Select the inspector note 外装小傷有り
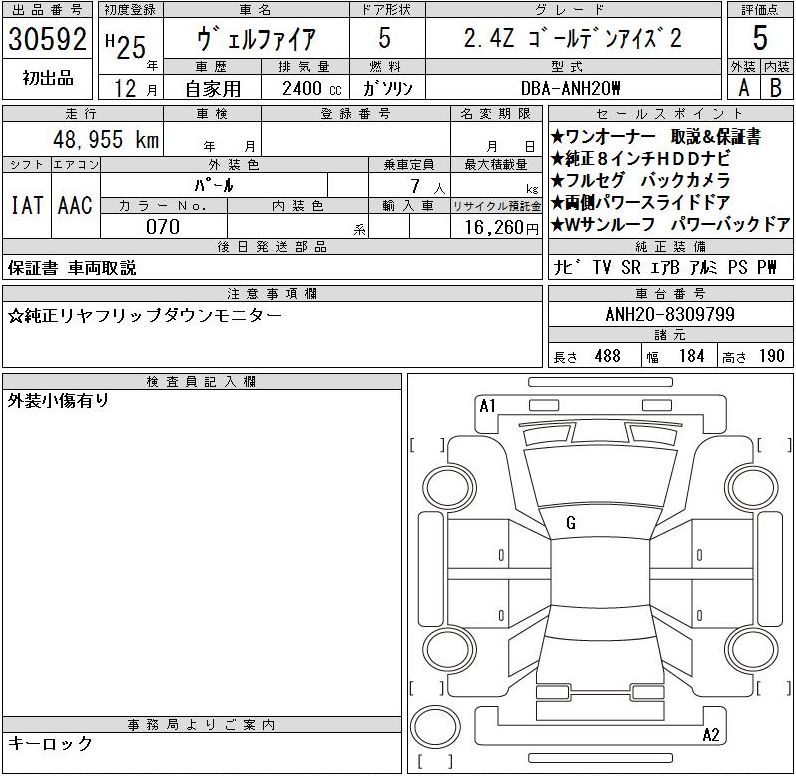Viewport: 796px width, 776px height. tap(59, 401)
